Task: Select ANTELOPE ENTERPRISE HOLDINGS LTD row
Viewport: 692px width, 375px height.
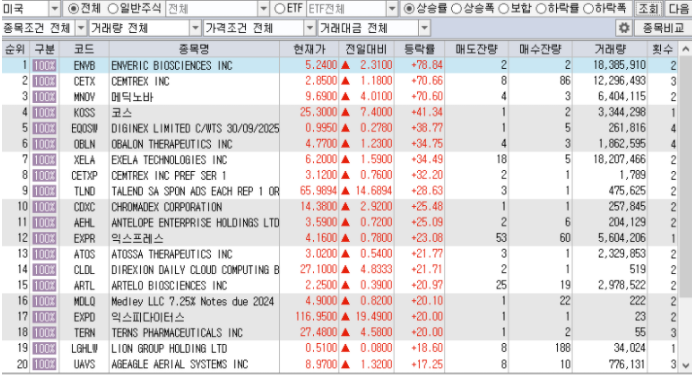Action: (x=339, y=223)
